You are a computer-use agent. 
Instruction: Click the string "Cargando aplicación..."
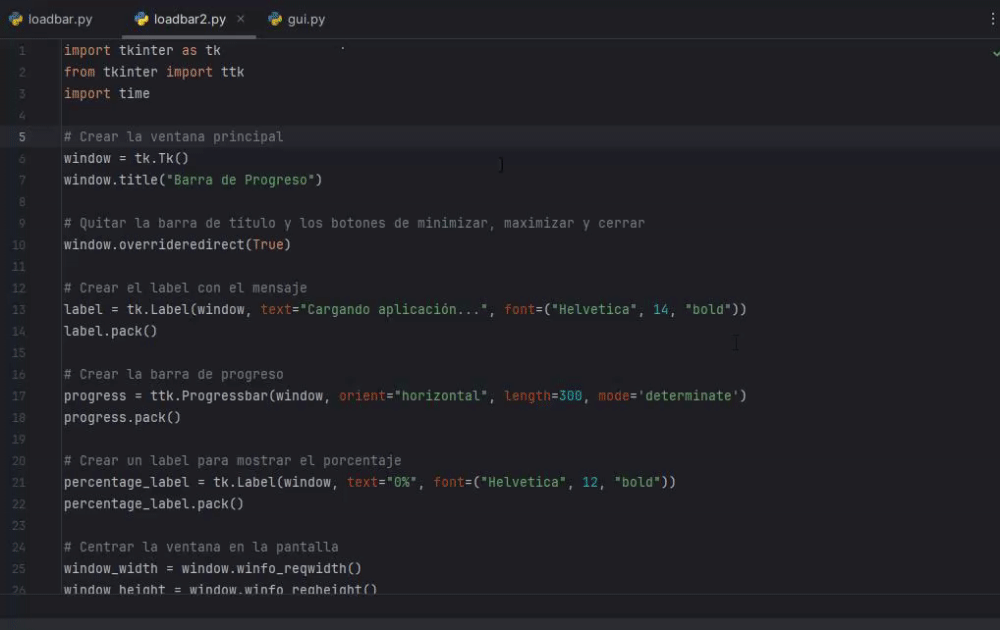394,309
